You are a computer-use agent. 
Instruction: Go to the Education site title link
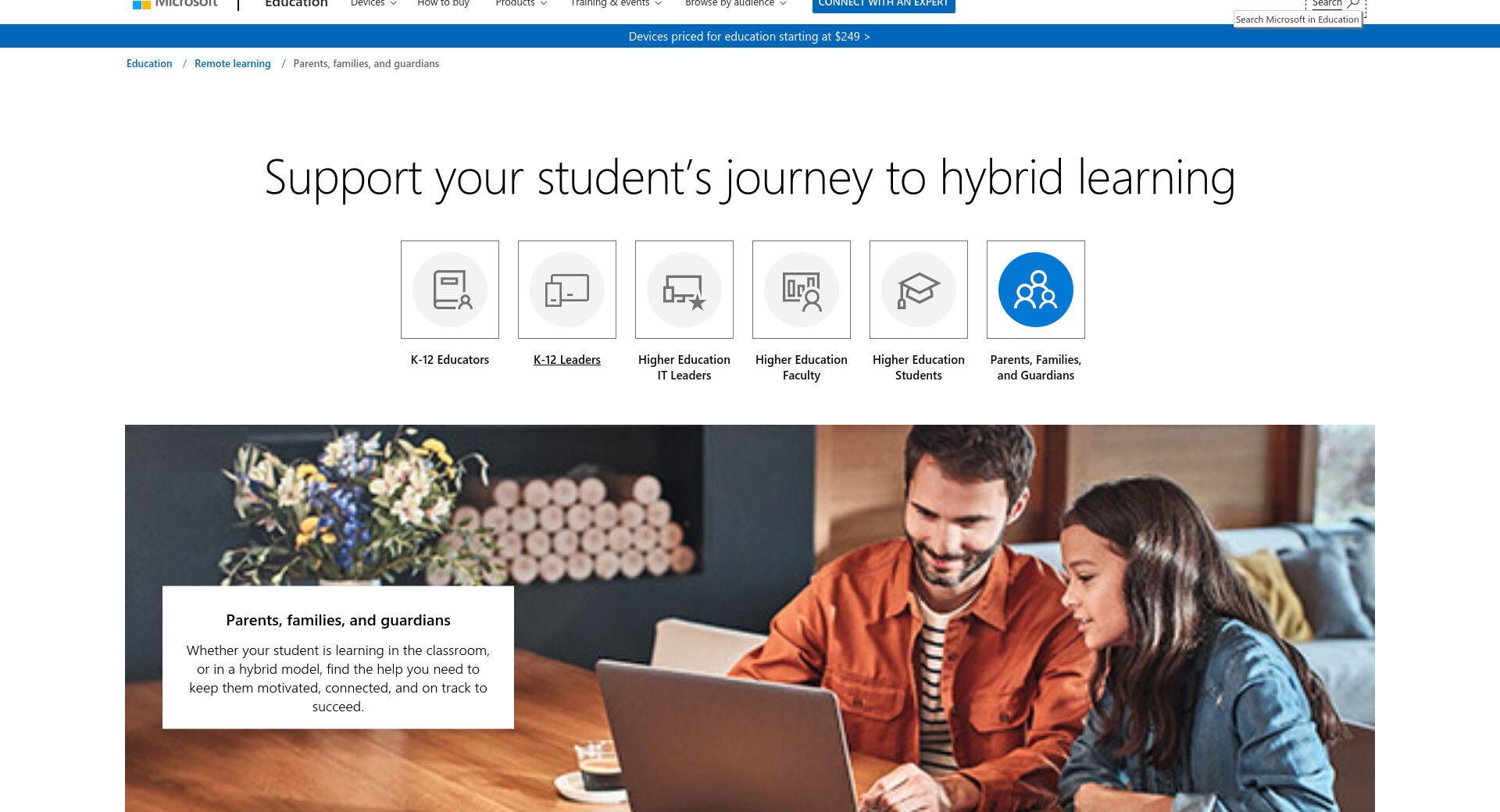(x=296, y=4)
